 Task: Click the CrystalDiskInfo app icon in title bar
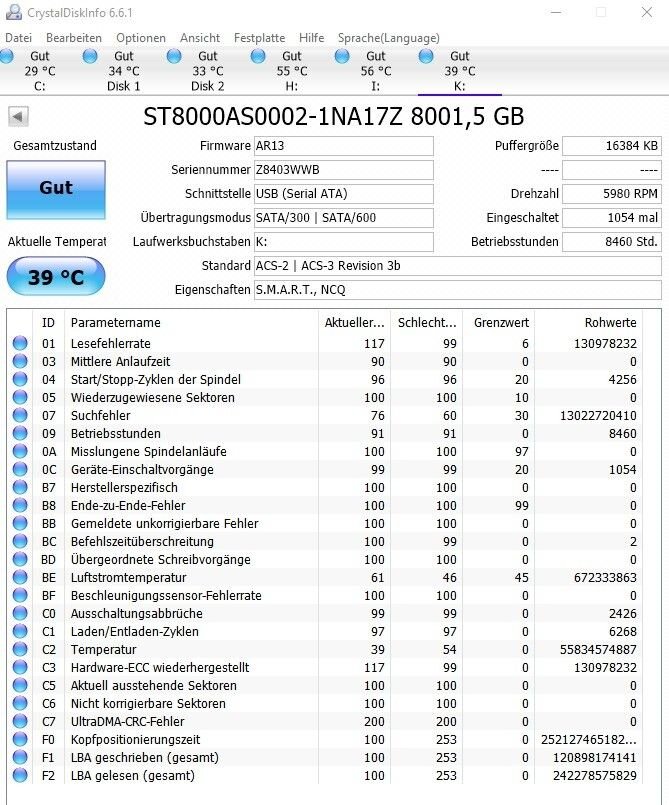pos(13,12)
